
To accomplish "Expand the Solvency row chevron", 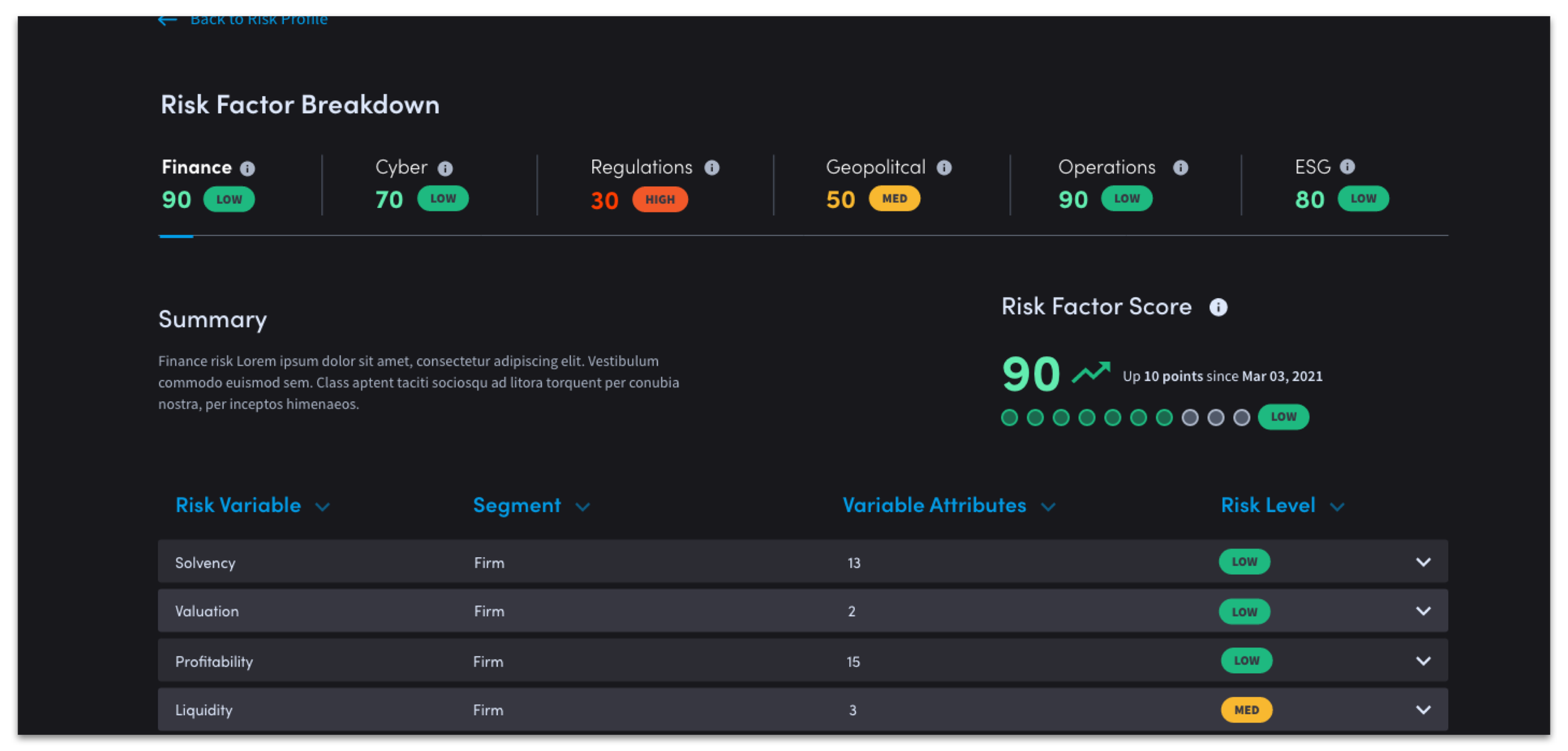I will point(1423,562).
